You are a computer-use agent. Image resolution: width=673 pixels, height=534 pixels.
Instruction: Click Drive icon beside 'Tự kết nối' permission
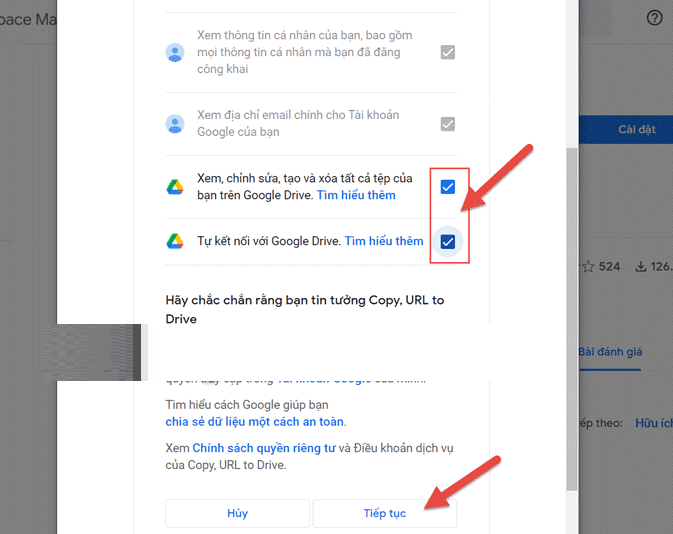tap(175, 241)
